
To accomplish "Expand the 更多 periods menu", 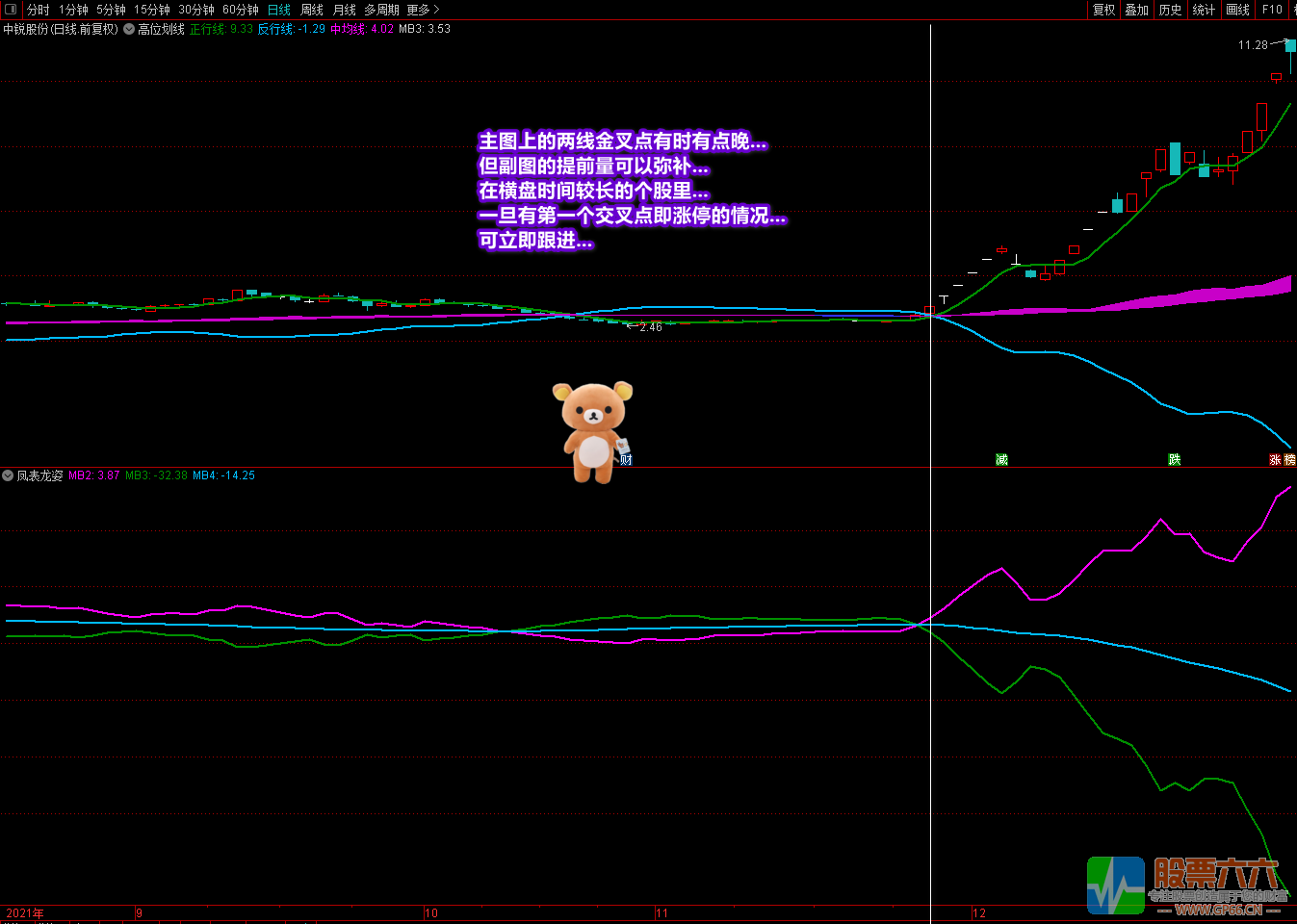I will coord(423,10).
